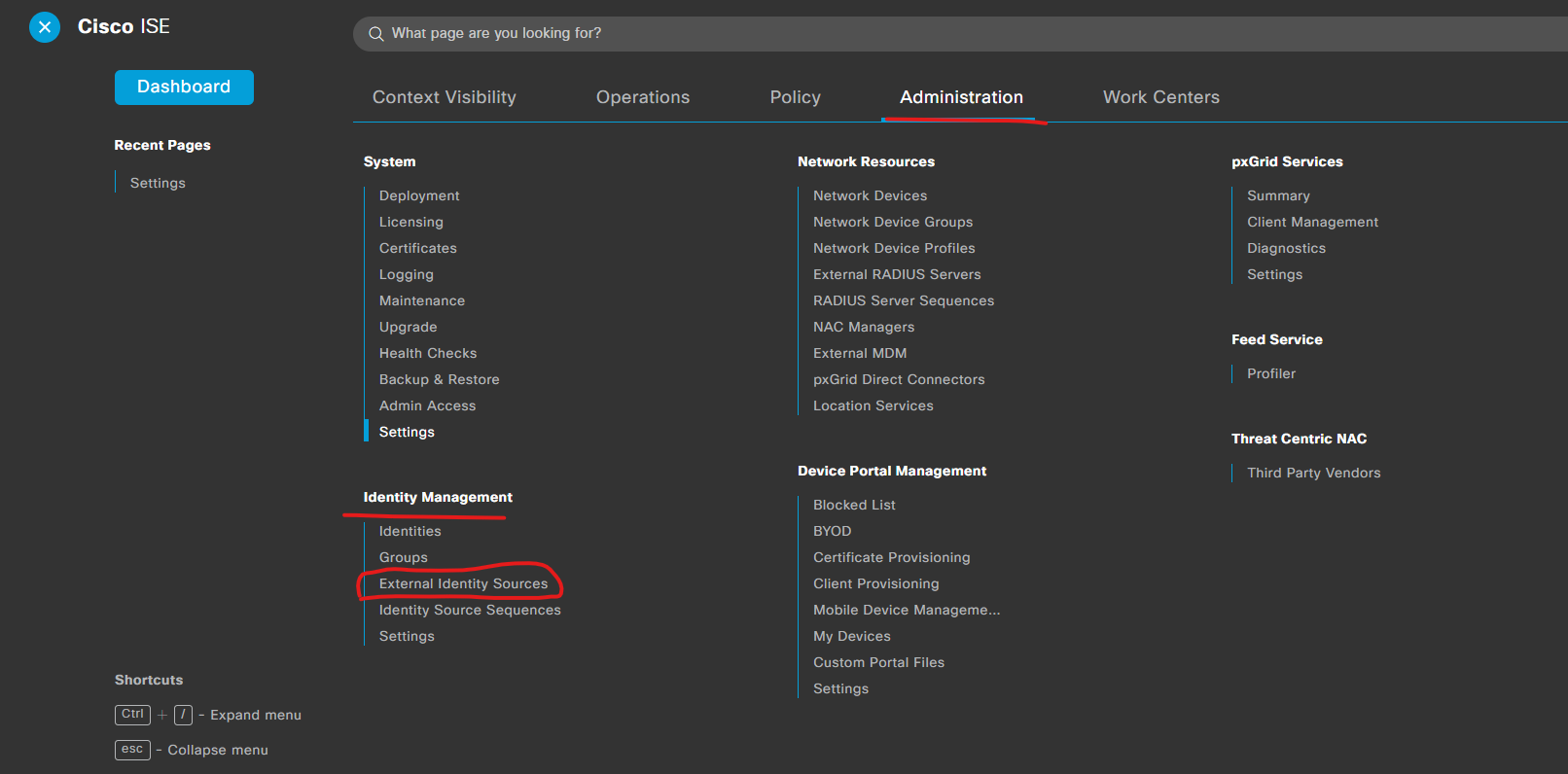Switch to Context Visibility tab
Screen dimensions: 1568x774
click(x=445, y=97)
